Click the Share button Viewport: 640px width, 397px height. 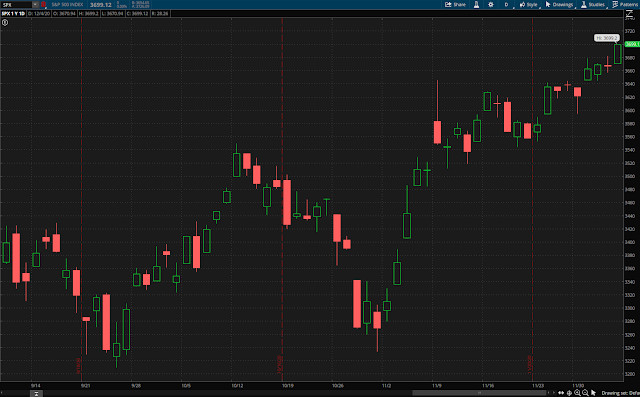coord(455,4)
